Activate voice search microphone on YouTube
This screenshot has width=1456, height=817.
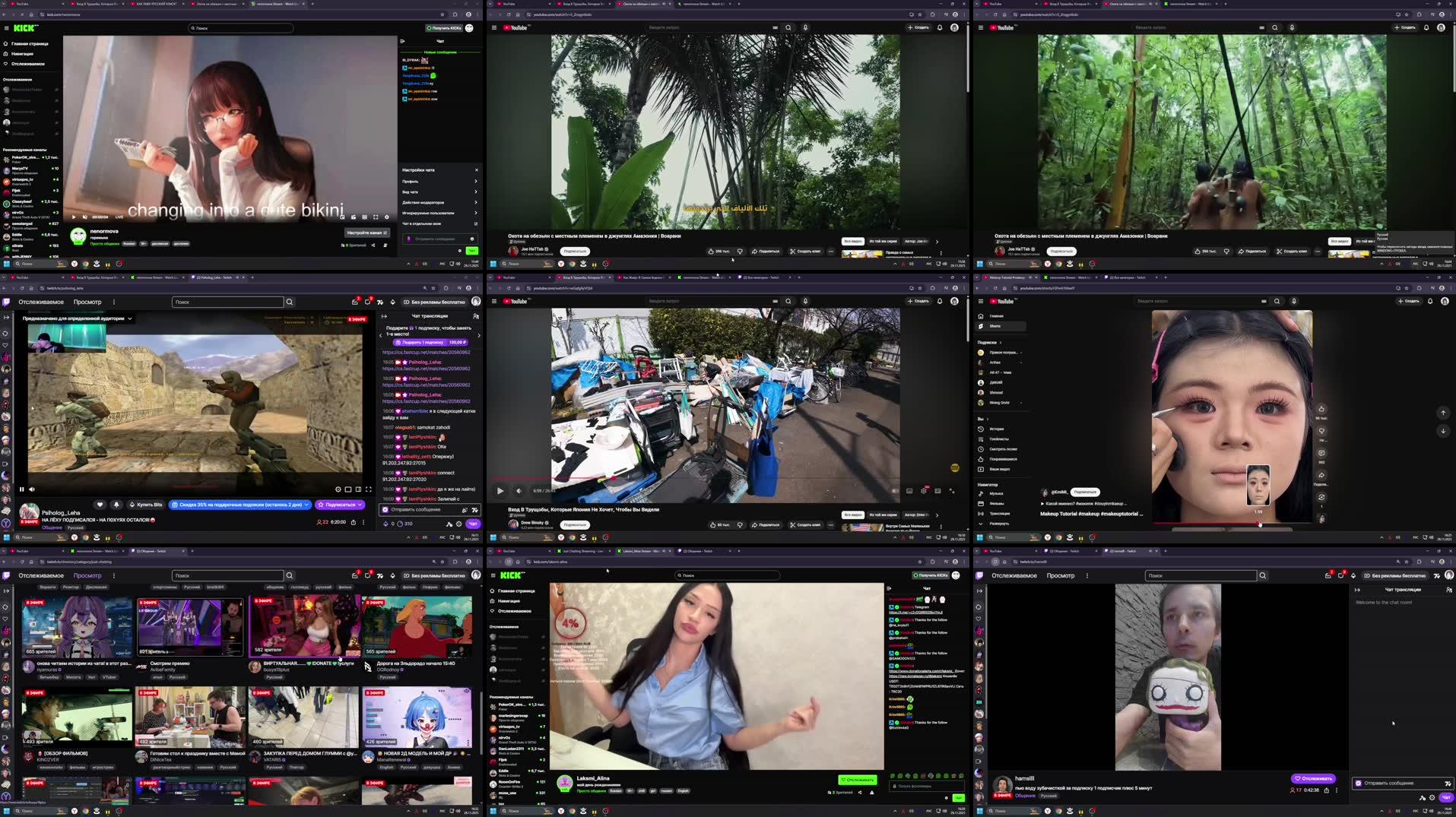coord(805,27)
